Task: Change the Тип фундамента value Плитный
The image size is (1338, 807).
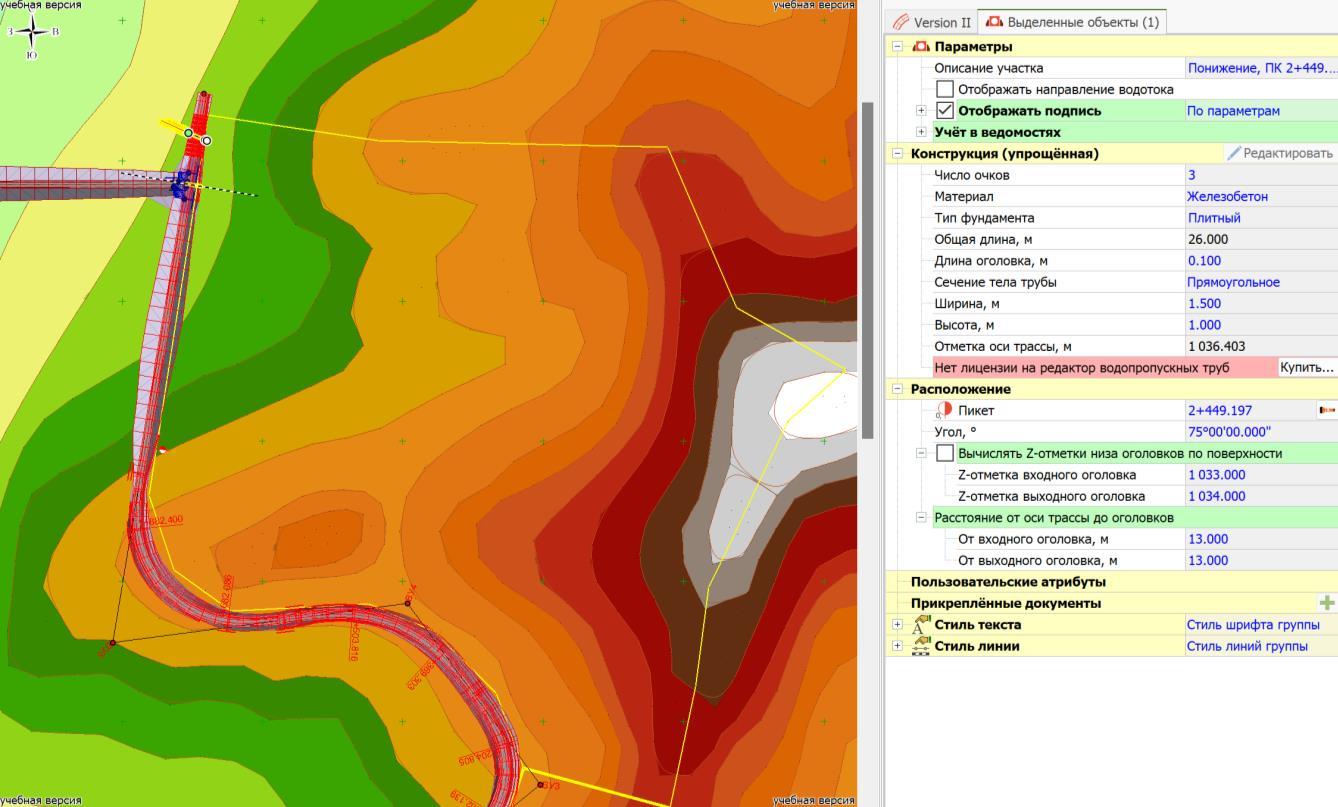Action: coord(1261,217)
